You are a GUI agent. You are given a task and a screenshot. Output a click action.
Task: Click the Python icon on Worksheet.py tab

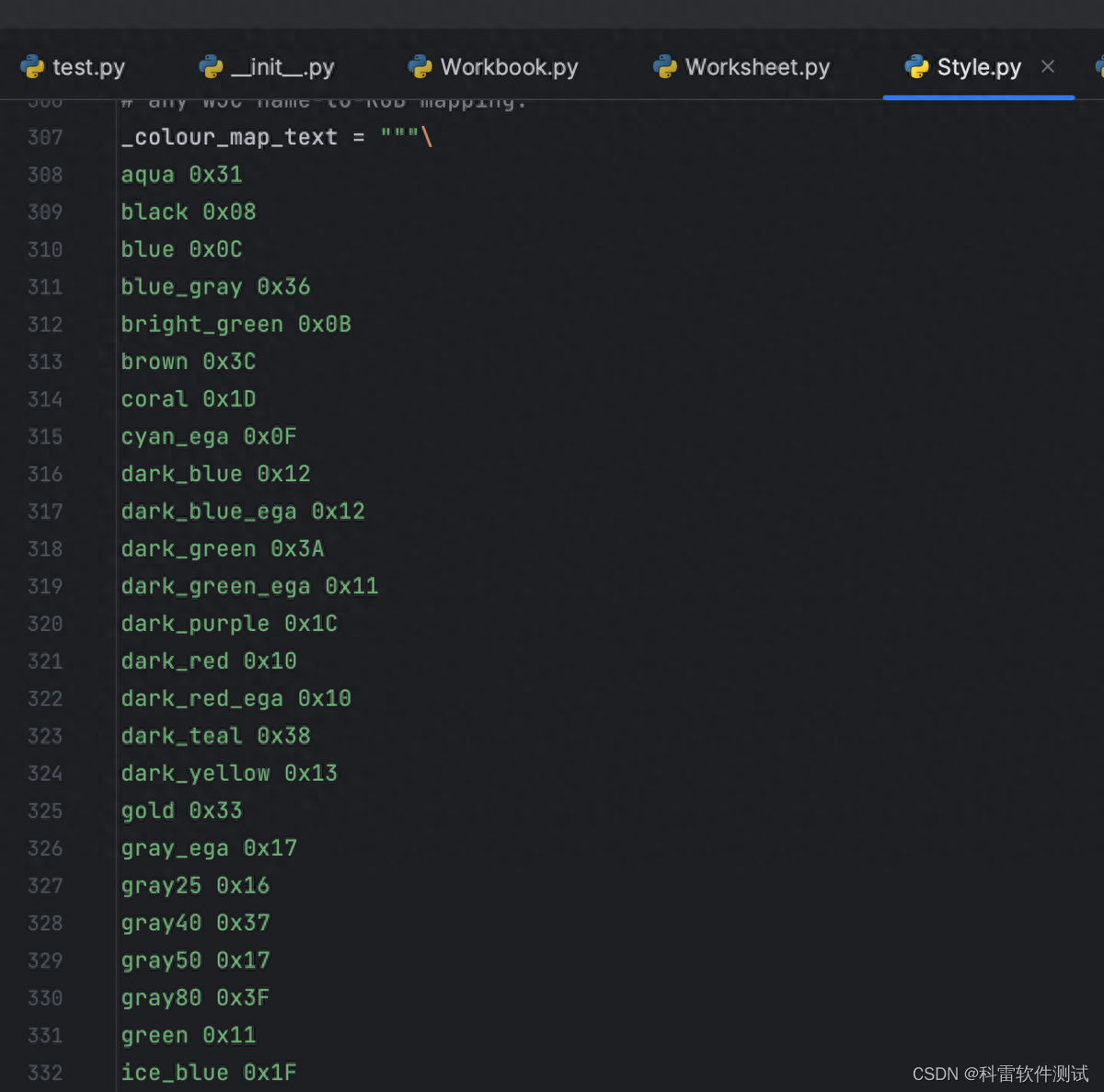tap(664, 66)
